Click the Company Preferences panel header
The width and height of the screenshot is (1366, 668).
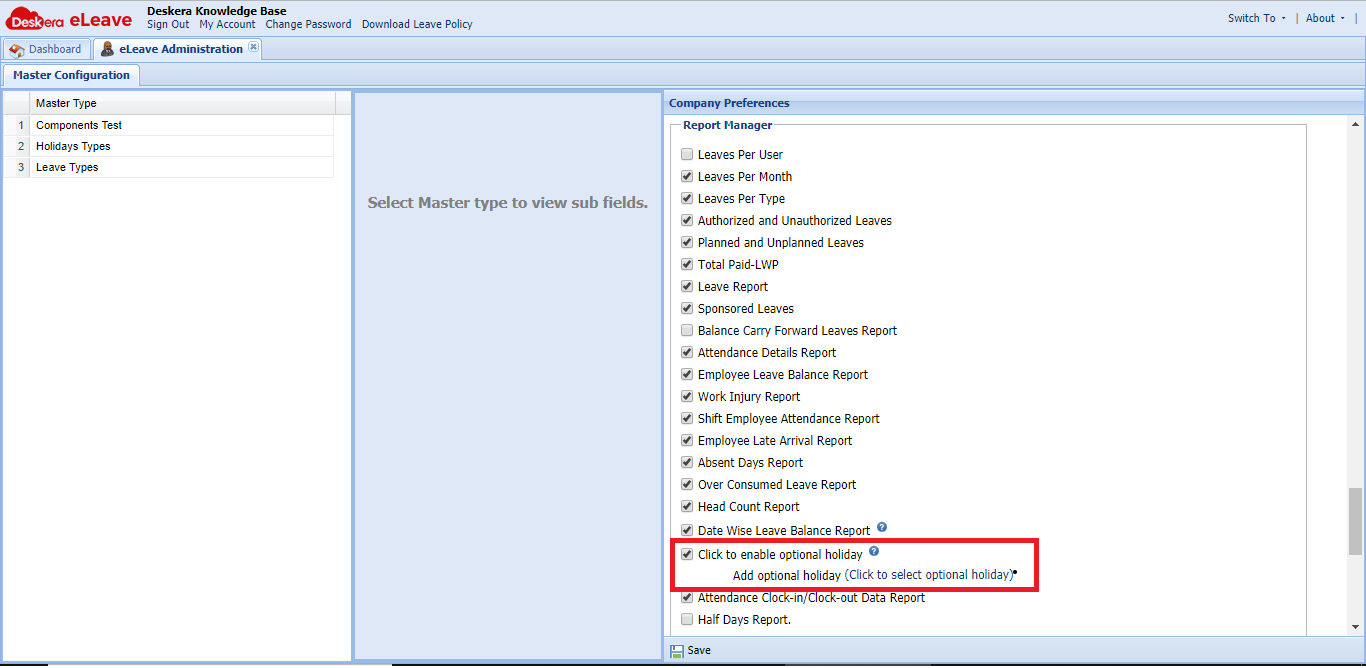(1014, 103)
